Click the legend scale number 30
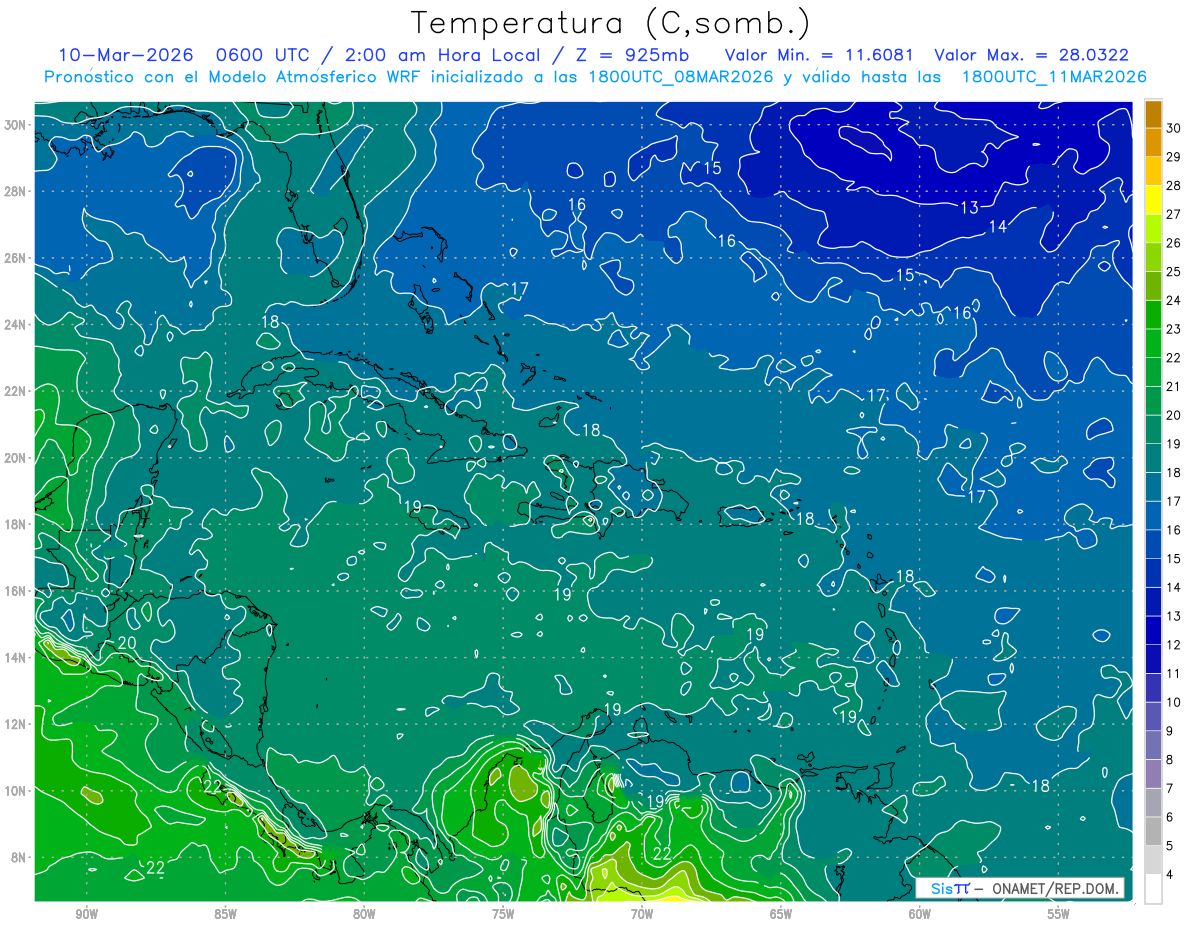 click(x=1174, y=128)
